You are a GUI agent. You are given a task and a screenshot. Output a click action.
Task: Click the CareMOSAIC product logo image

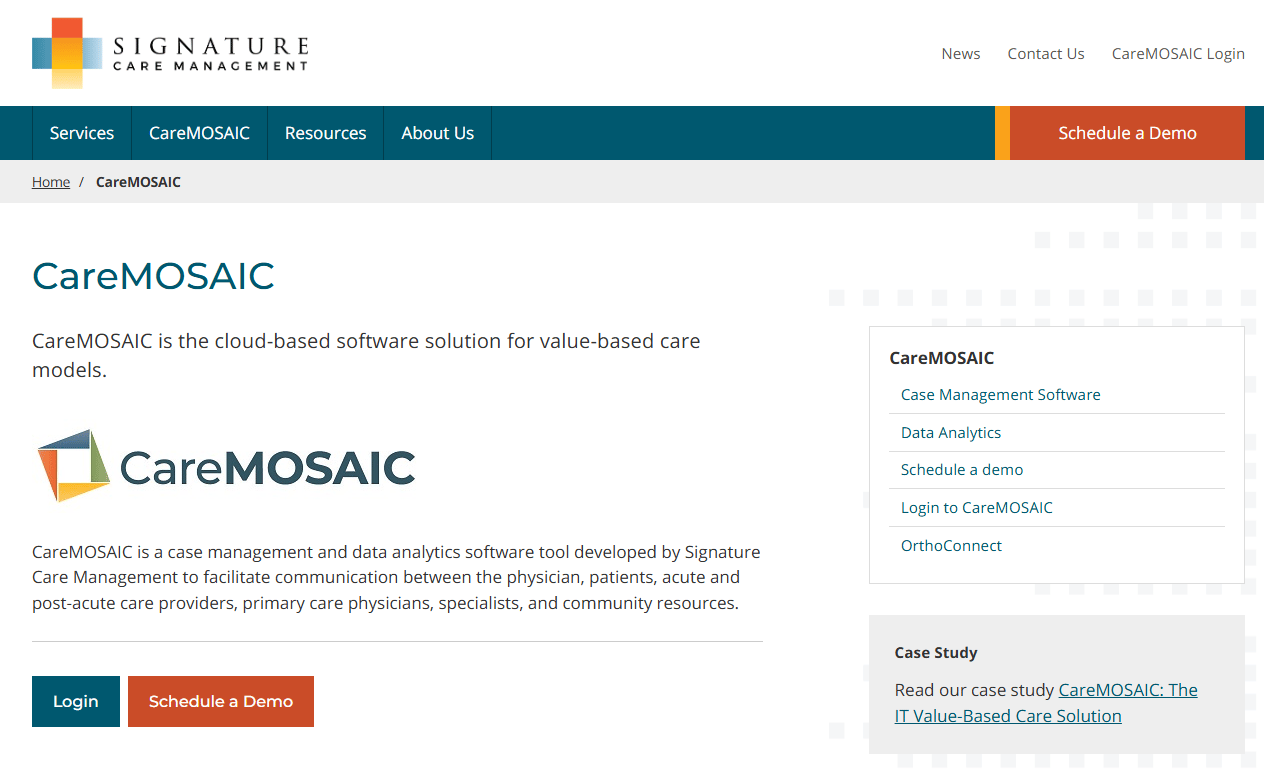click(226, 466)
